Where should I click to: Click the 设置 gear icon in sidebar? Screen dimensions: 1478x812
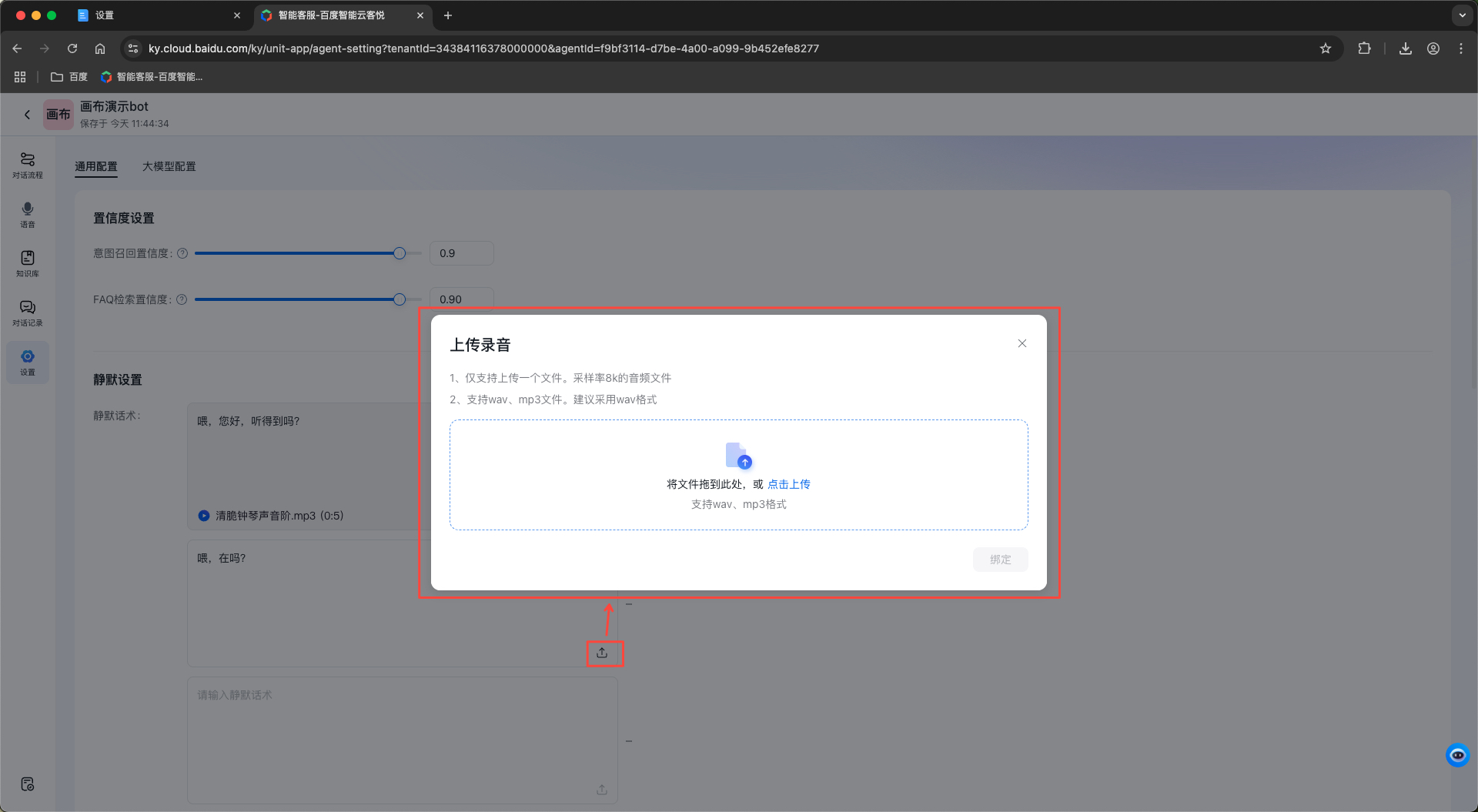28,362
